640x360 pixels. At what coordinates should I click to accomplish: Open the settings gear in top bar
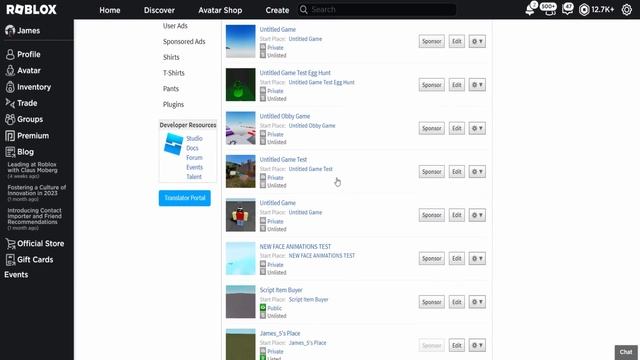point(627,9)
